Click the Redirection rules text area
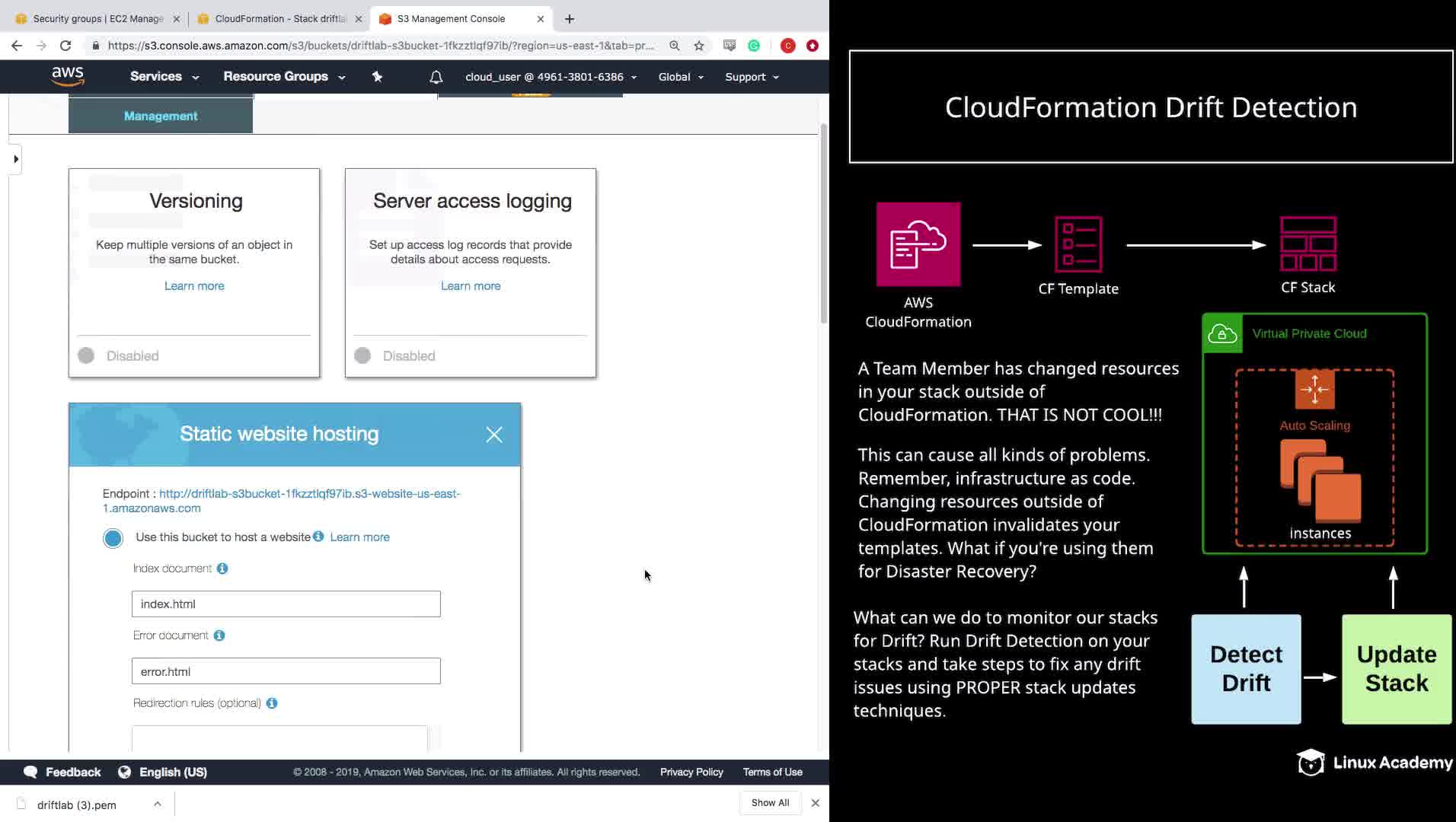 click(279, 739)
